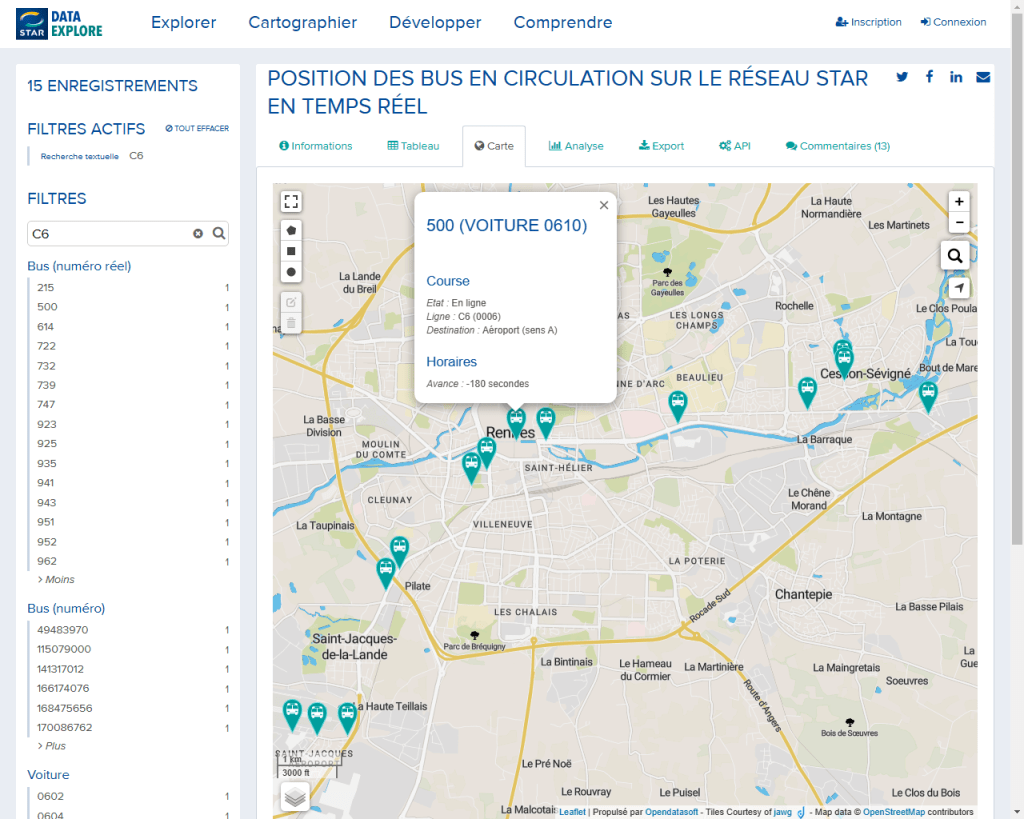This screenshot has height=819, width=1024.
Task: Select the circle drawing tool
Action: (291, 272)
